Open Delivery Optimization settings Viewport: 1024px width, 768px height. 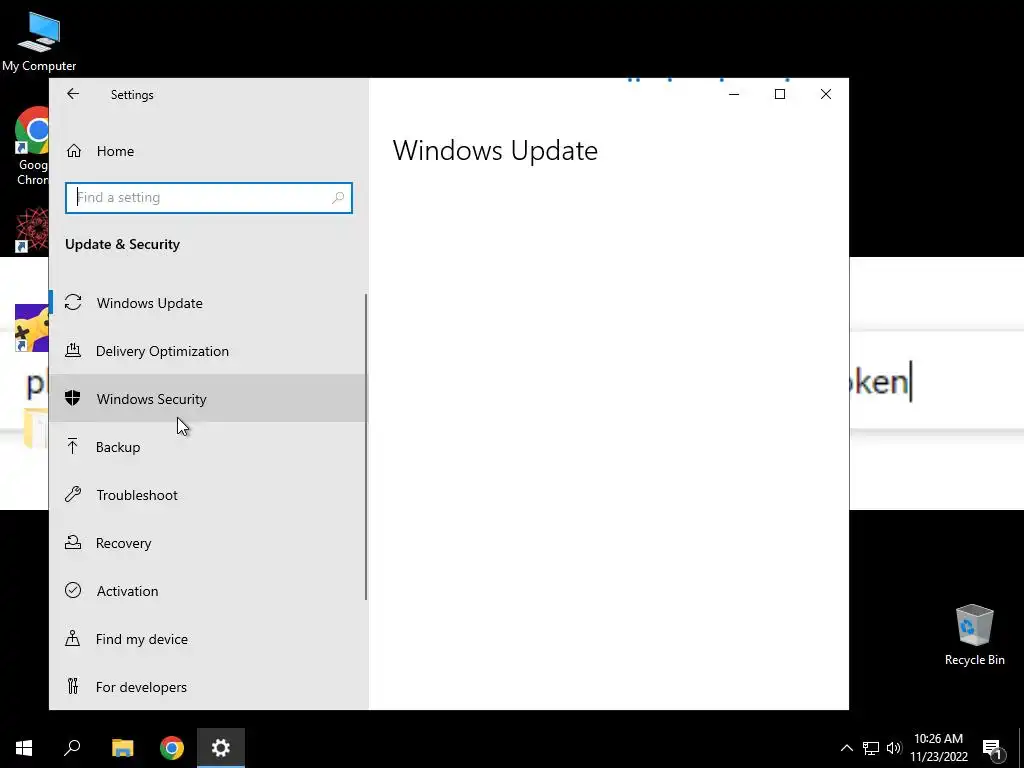[x=208, y=351]
